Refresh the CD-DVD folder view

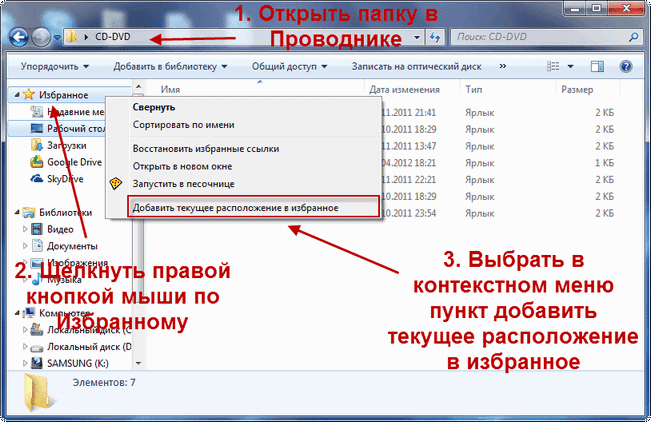pos(435,37)
